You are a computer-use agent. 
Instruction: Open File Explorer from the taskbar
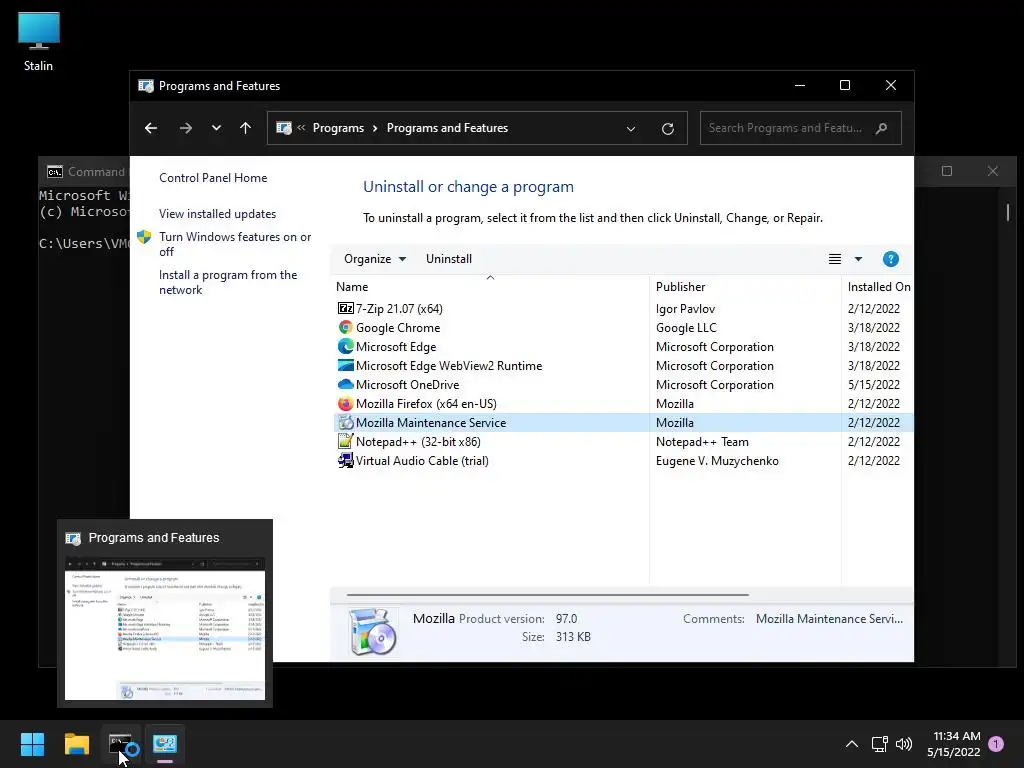click(x=76, y=744)
